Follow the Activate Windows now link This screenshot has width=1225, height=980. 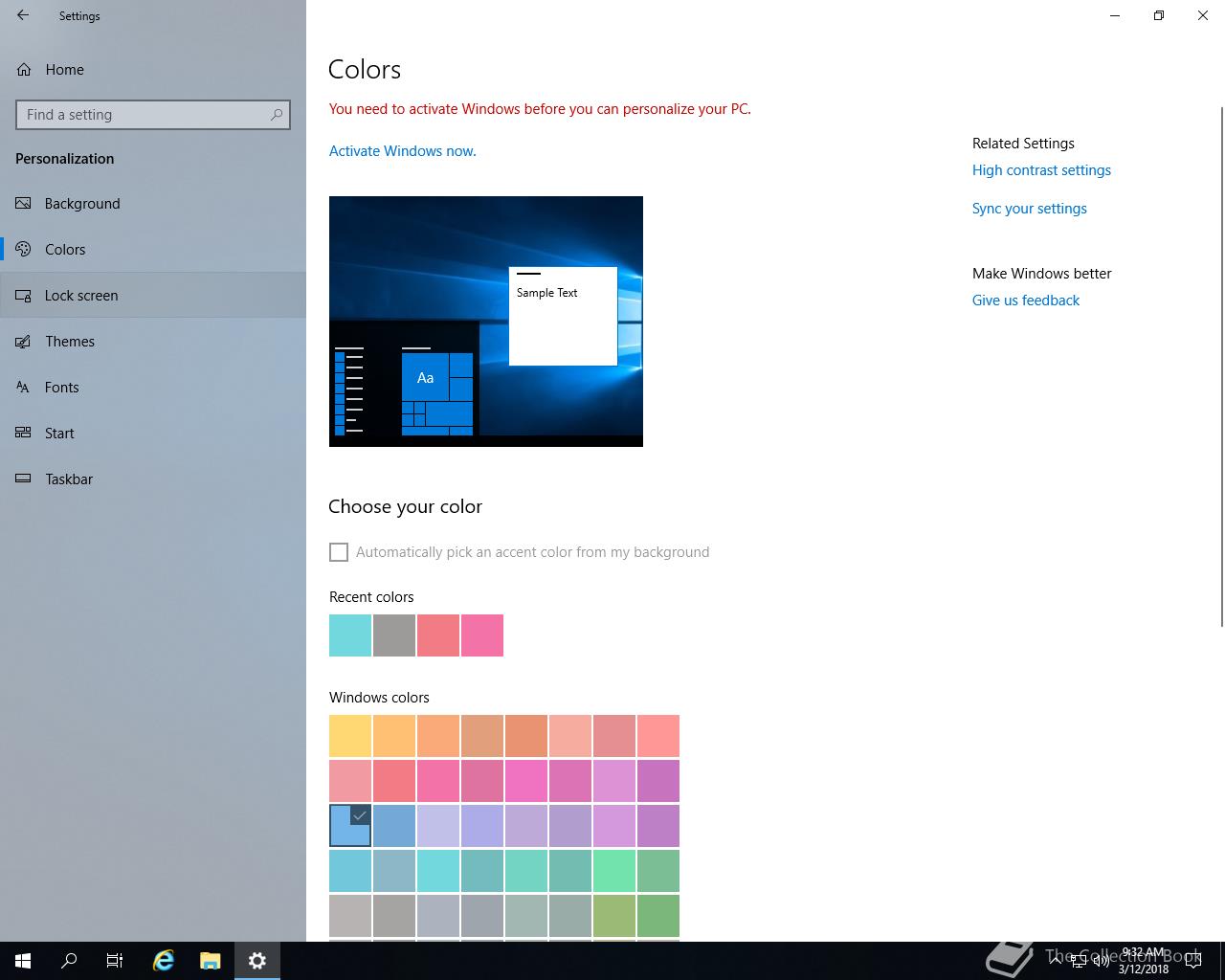(x=402, y=151)
